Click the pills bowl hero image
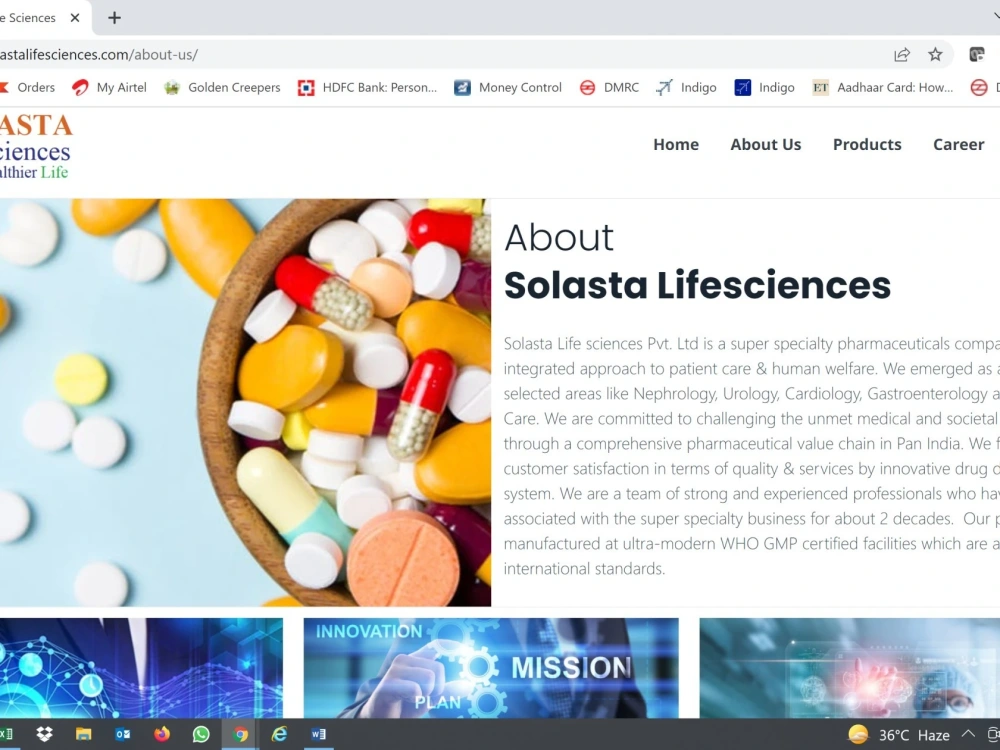 pos(246,402)
